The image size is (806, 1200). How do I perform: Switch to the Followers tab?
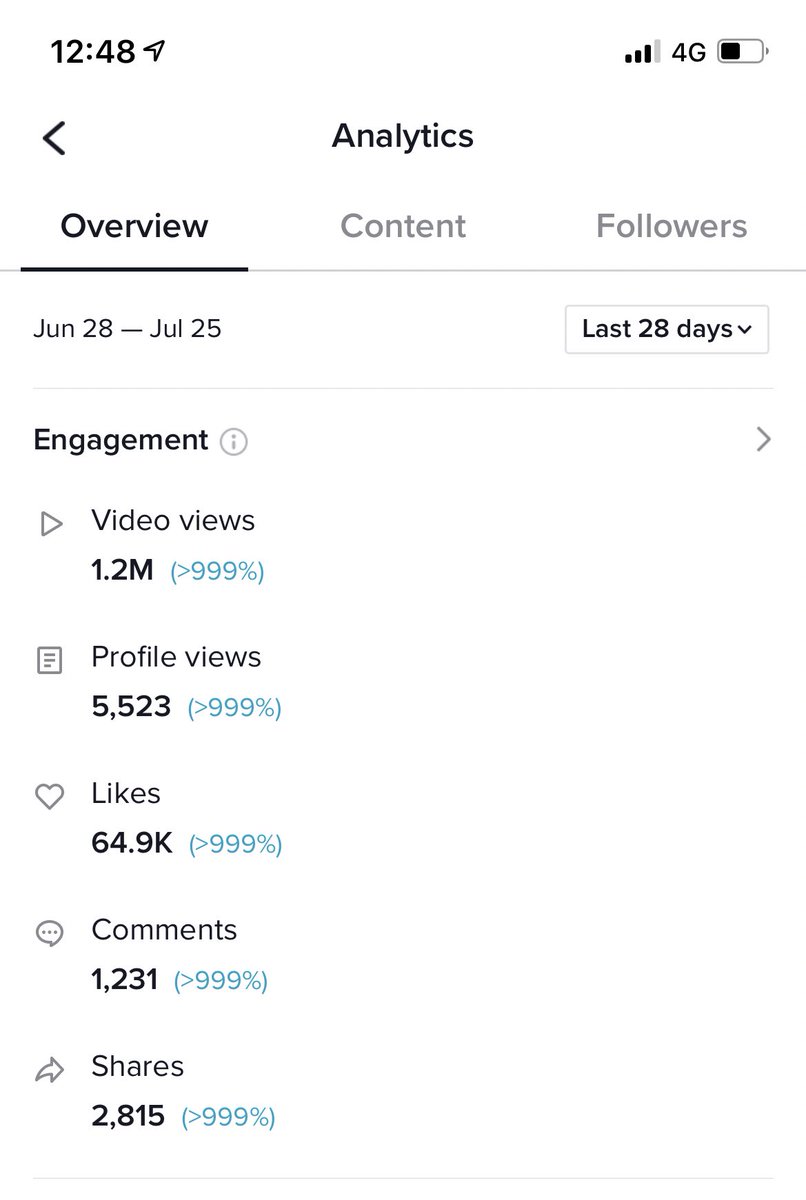click(671, 226)
